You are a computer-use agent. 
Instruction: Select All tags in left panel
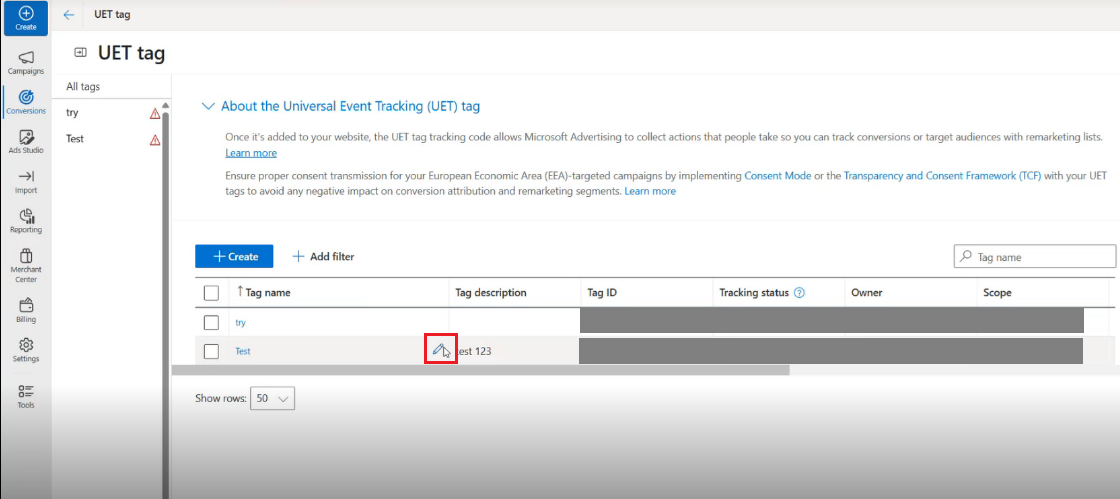[83, 86]
